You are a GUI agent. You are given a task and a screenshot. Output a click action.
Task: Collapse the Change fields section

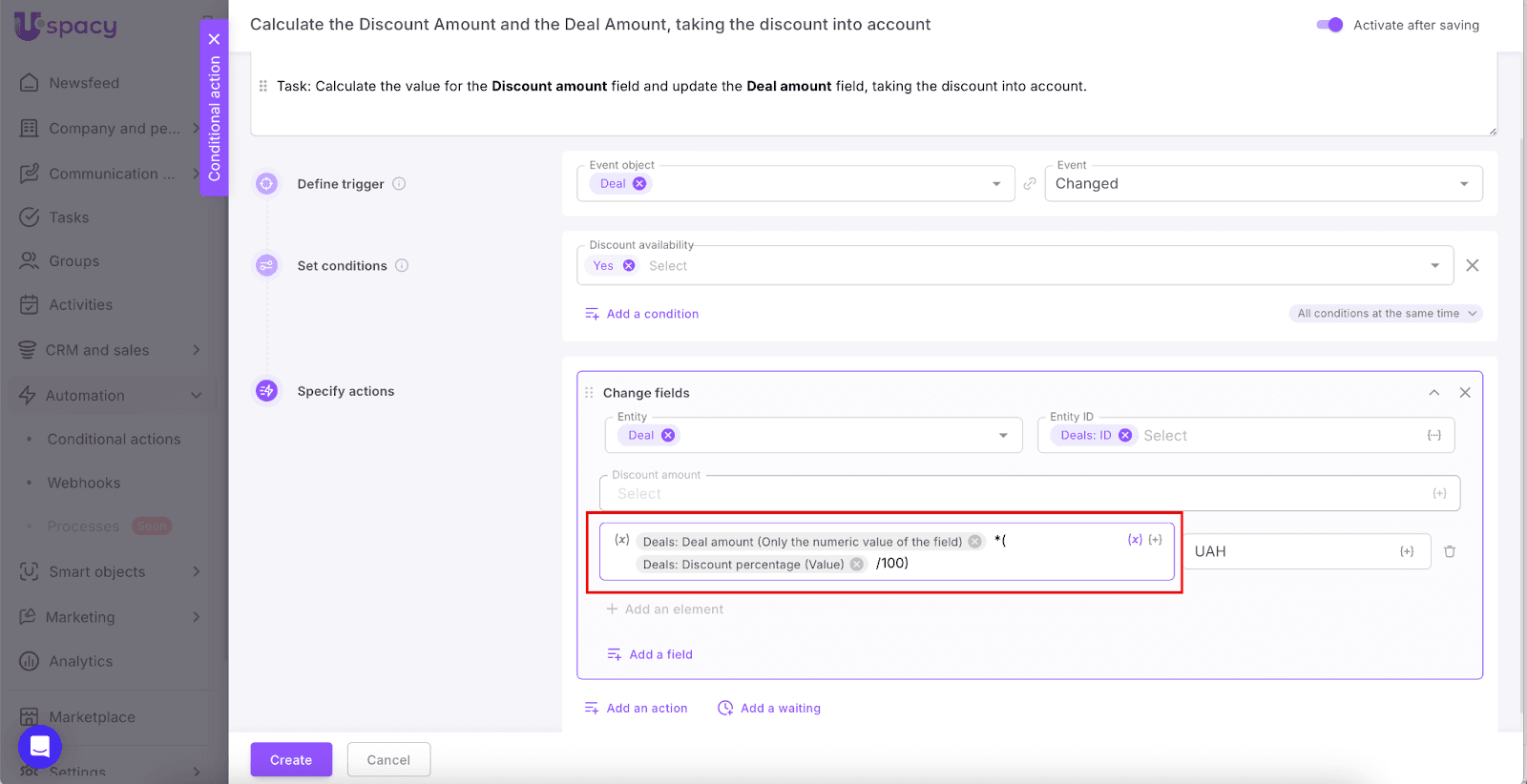point(1433,393)
